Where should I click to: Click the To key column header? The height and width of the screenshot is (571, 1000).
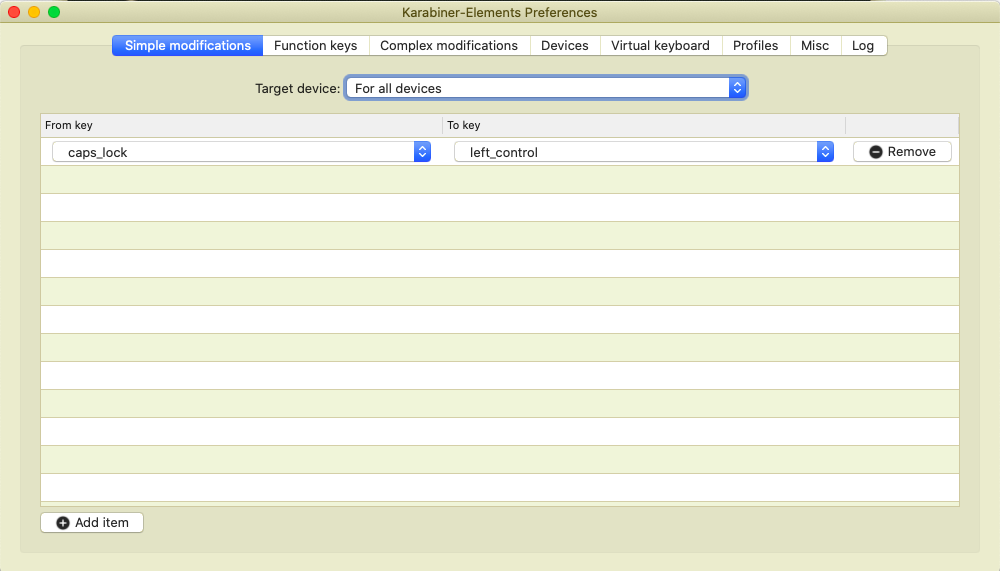(x=644, y=125)
